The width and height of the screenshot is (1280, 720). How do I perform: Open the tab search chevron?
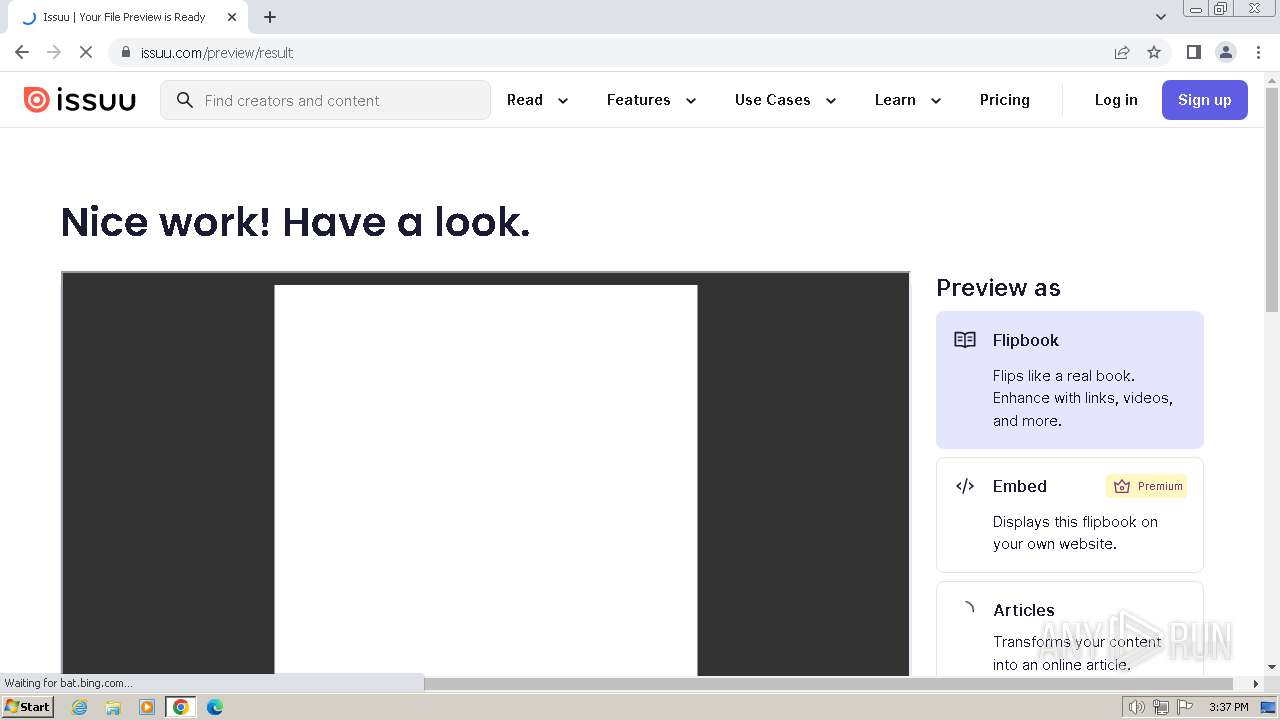[x=1161, y=17]
